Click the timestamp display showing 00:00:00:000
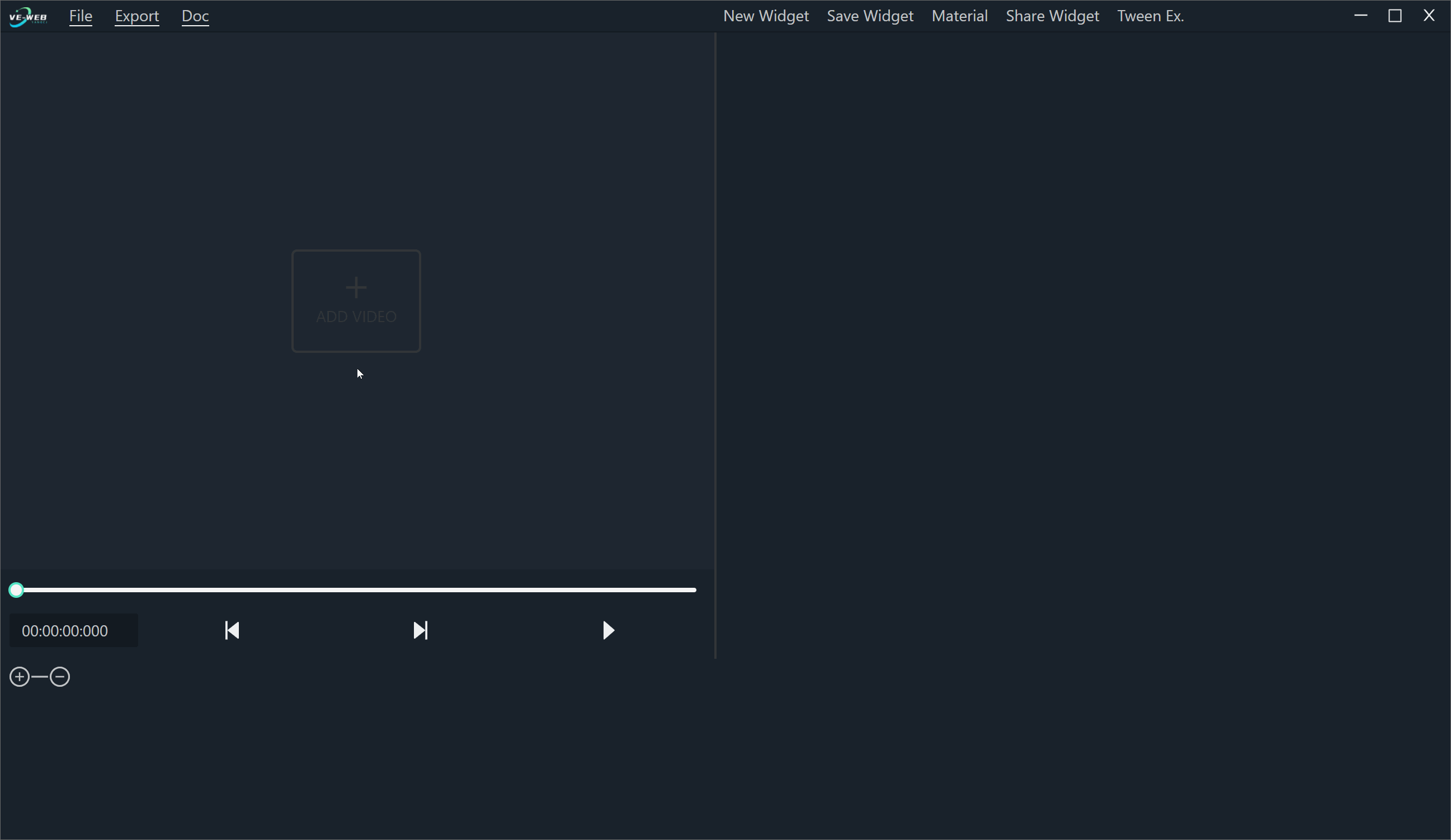 (64, 630)
